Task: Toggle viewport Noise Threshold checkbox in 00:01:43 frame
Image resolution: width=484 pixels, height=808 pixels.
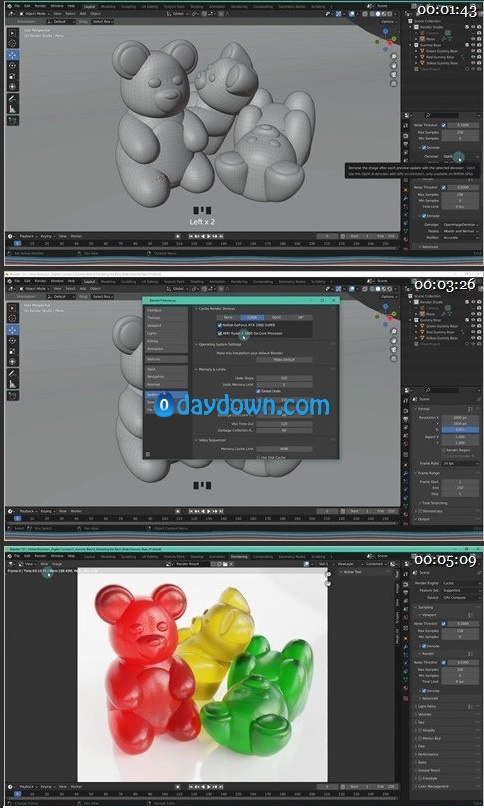Action: coord(443,125)
